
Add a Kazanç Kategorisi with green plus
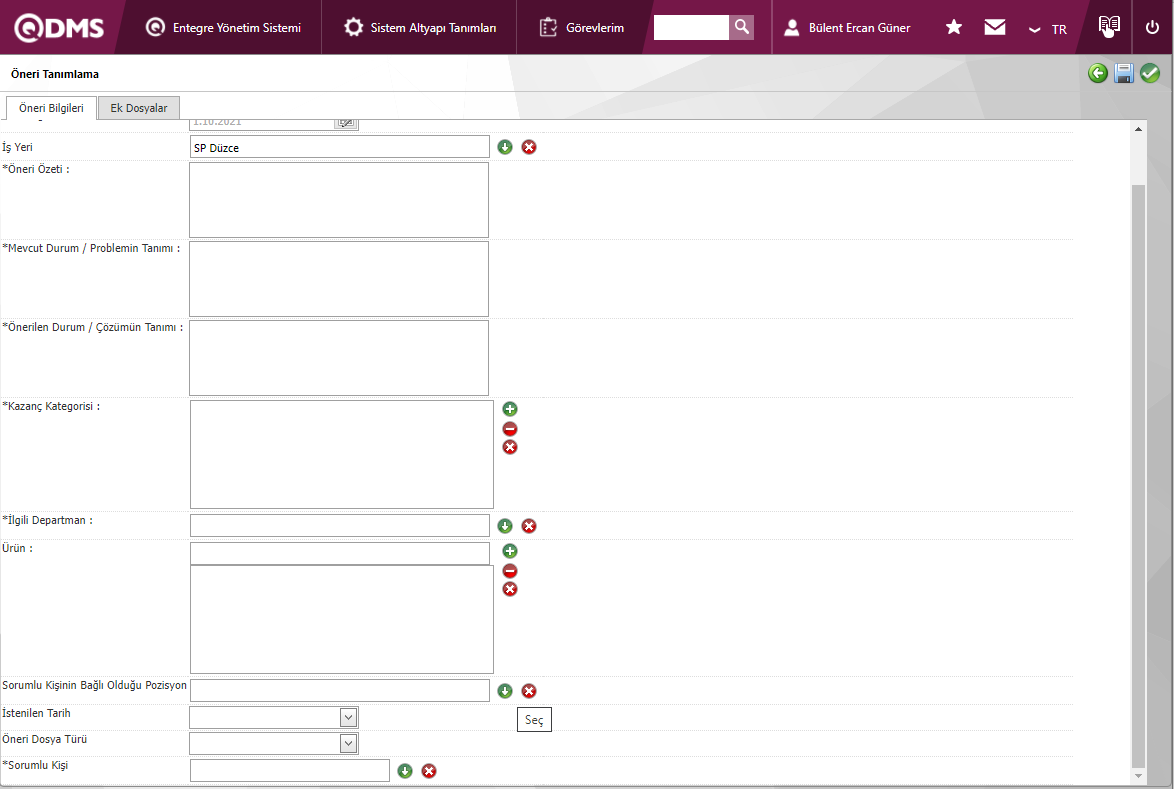510,409
